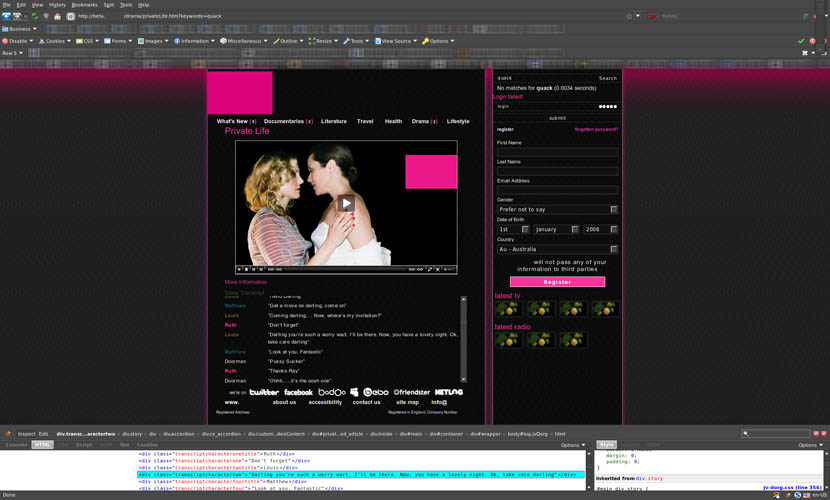Open the Images toolbar dropdown
The width and height of the screenshot is (830, 500).
[x=153, y=41]
